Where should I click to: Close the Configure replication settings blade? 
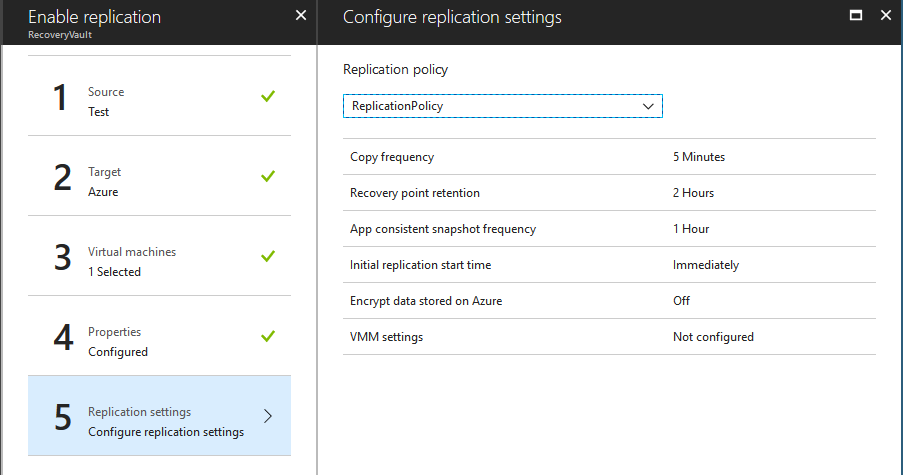coord(886,16)
